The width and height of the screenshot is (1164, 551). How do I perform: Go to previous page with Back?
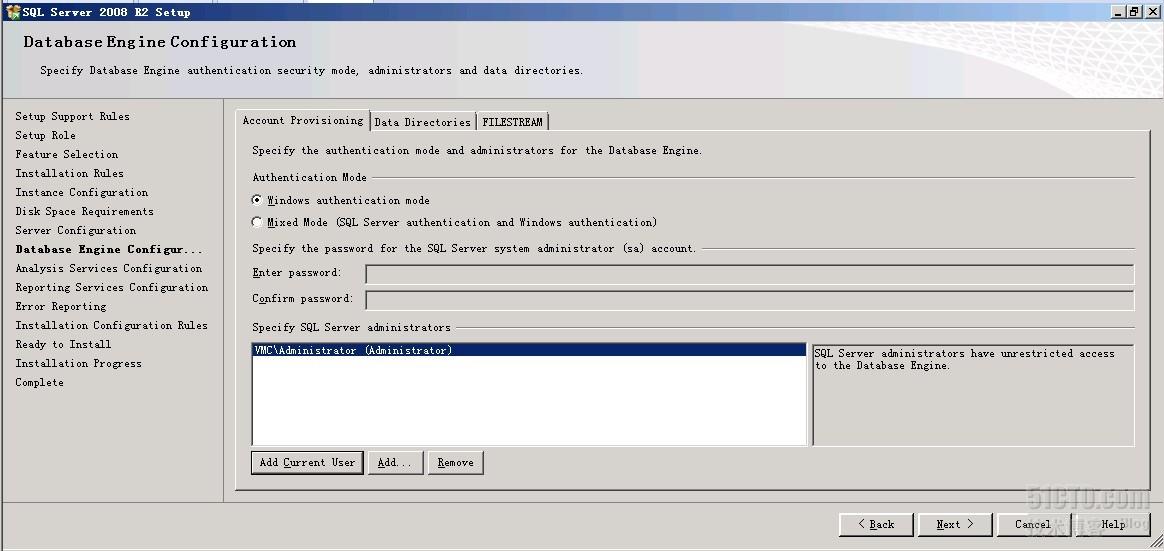(x=876, y=524)
